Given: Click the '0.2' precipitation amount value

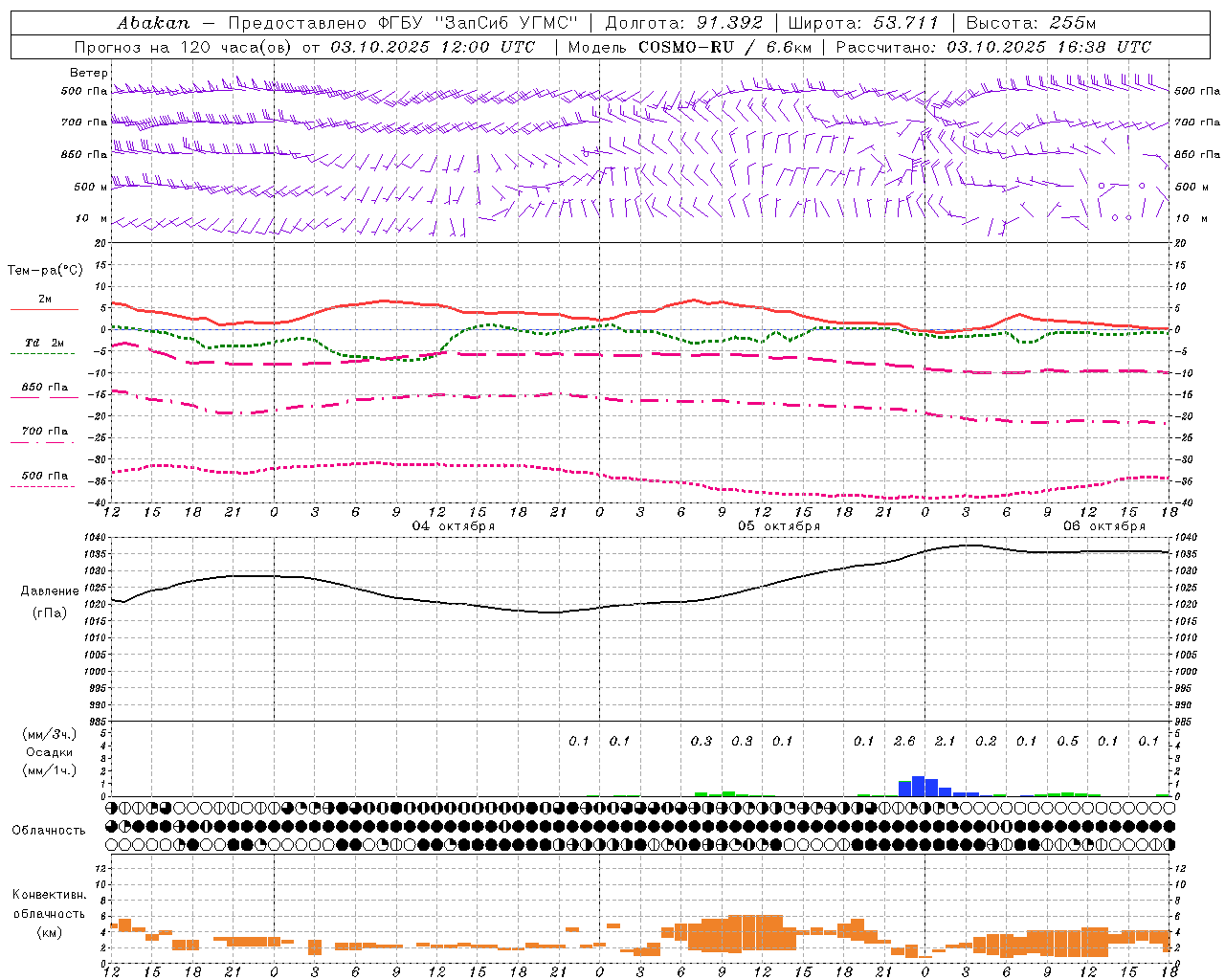Looking at the screenshot, I should pos(986,741).
